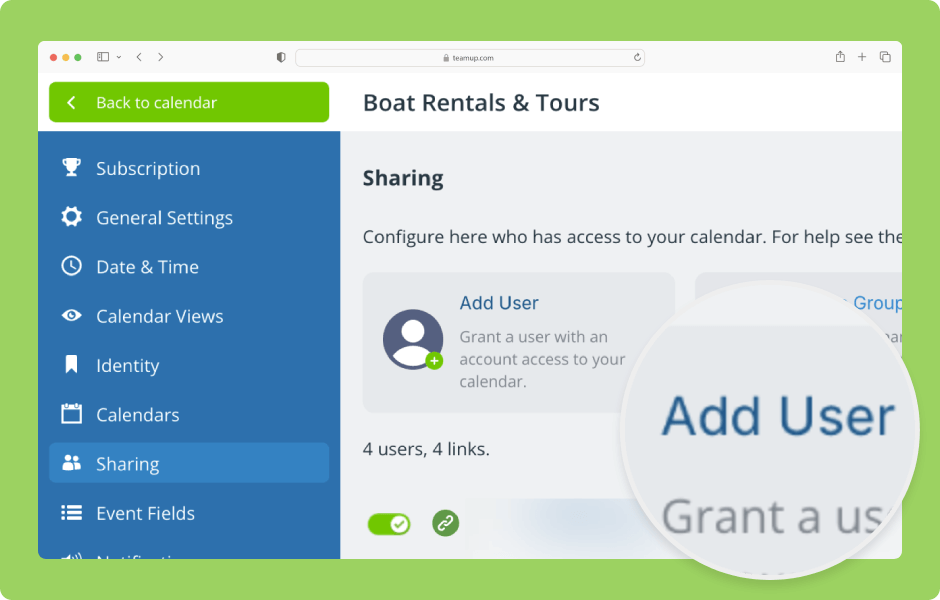This screenshot has width=940, height=600.
Task: Click the green link icon
Action: click(445, 523)
